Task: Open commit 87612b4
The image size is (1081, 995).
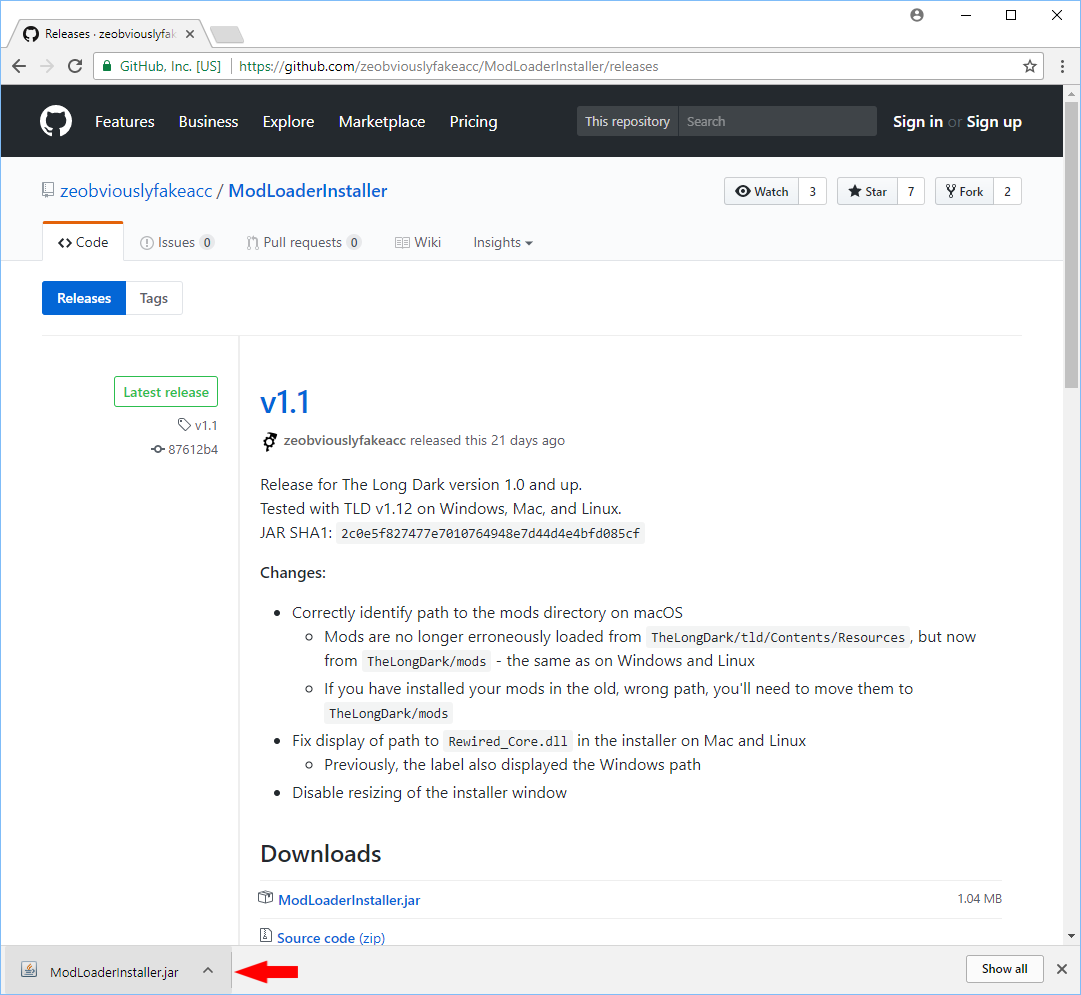Action: [185, 449]
